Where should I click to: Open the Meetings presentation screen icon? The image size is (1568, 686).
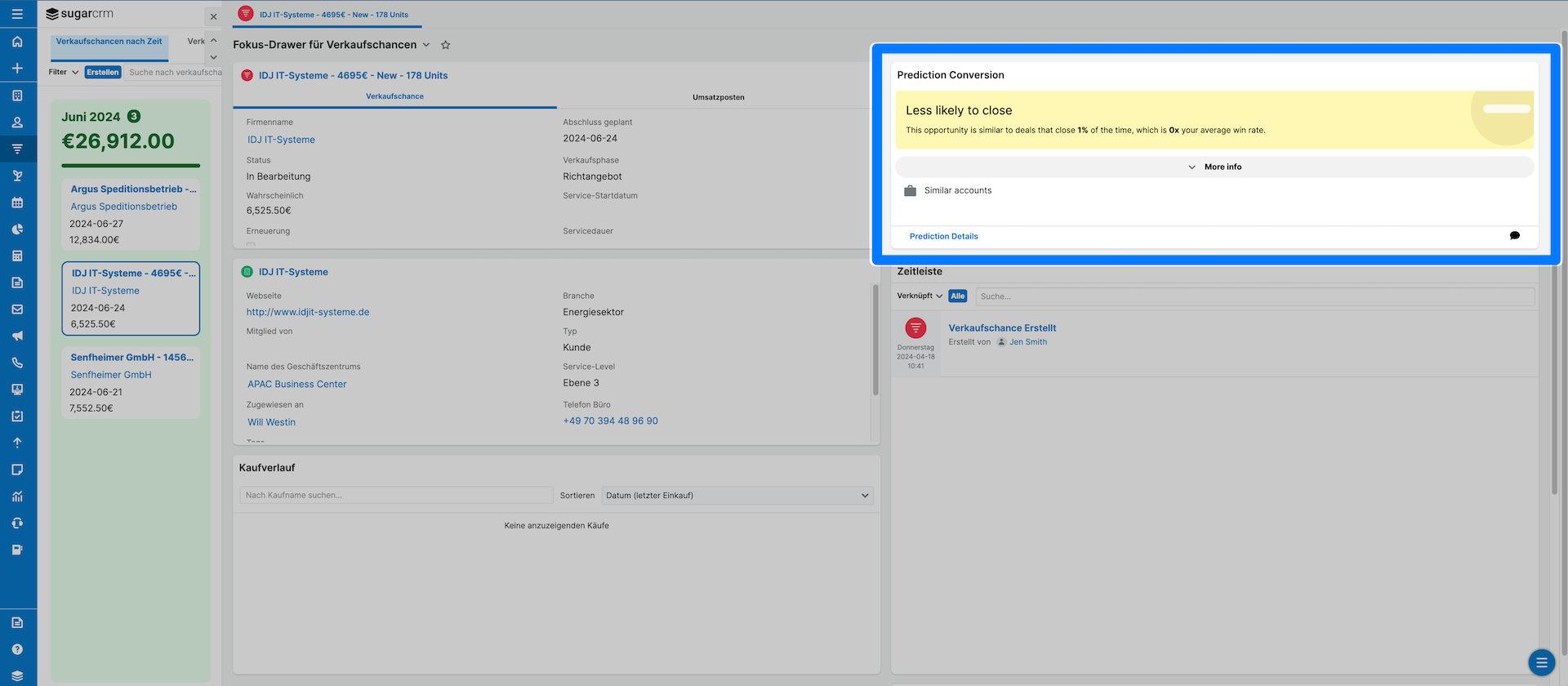17,390
